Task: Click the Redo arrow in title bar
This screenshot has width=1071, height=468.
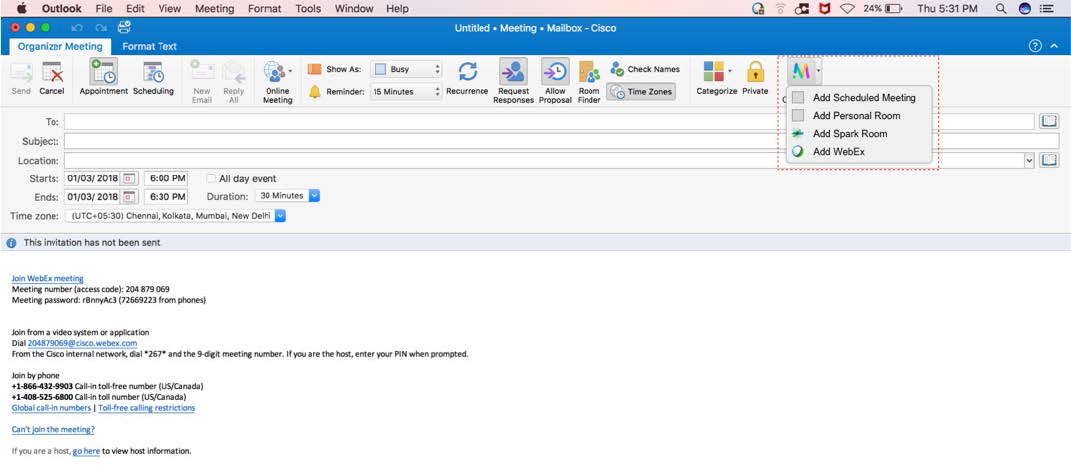Action: point(101,28)
